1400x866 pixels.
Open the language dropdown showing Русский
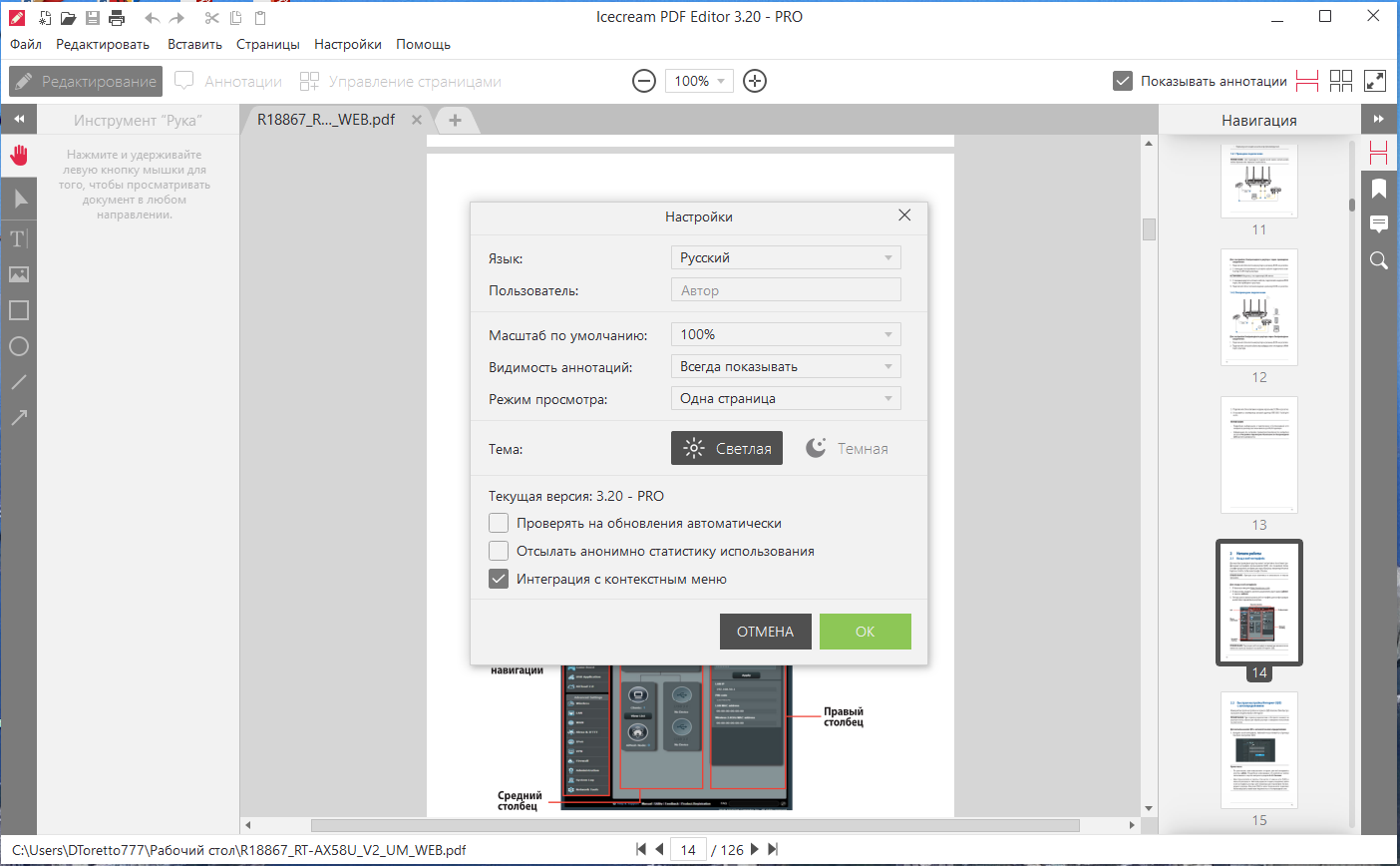[786, 257]
